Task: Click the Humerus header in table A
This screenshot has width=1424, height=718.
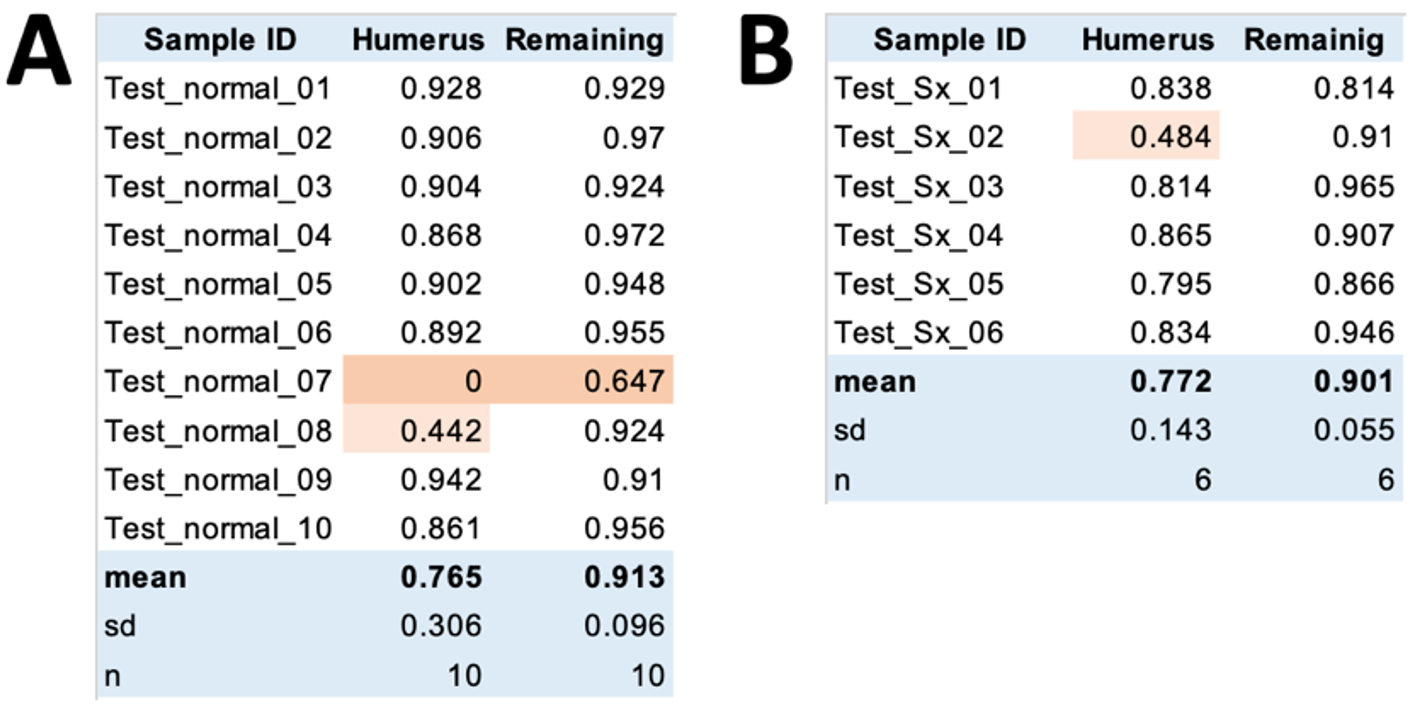Action: [x=418, y=40]
